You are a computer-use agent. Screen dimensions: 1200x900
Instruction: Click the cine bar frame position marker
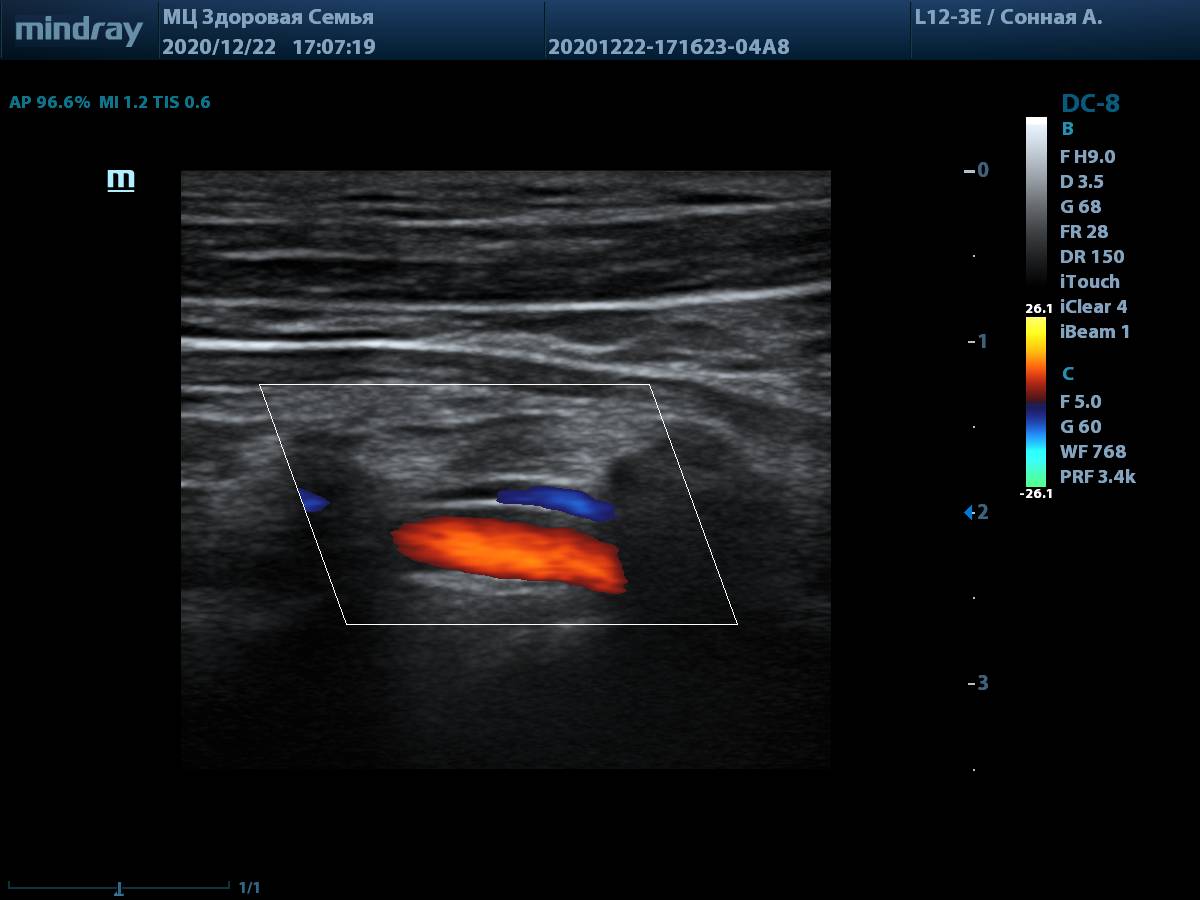click(119, 887)
